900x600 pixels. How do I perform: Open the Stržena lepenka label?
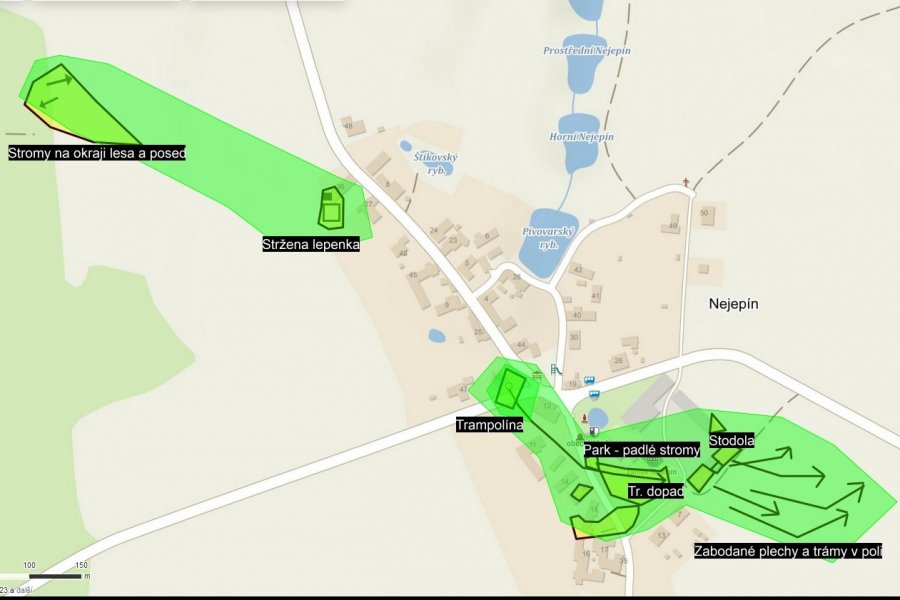point(311,244)
